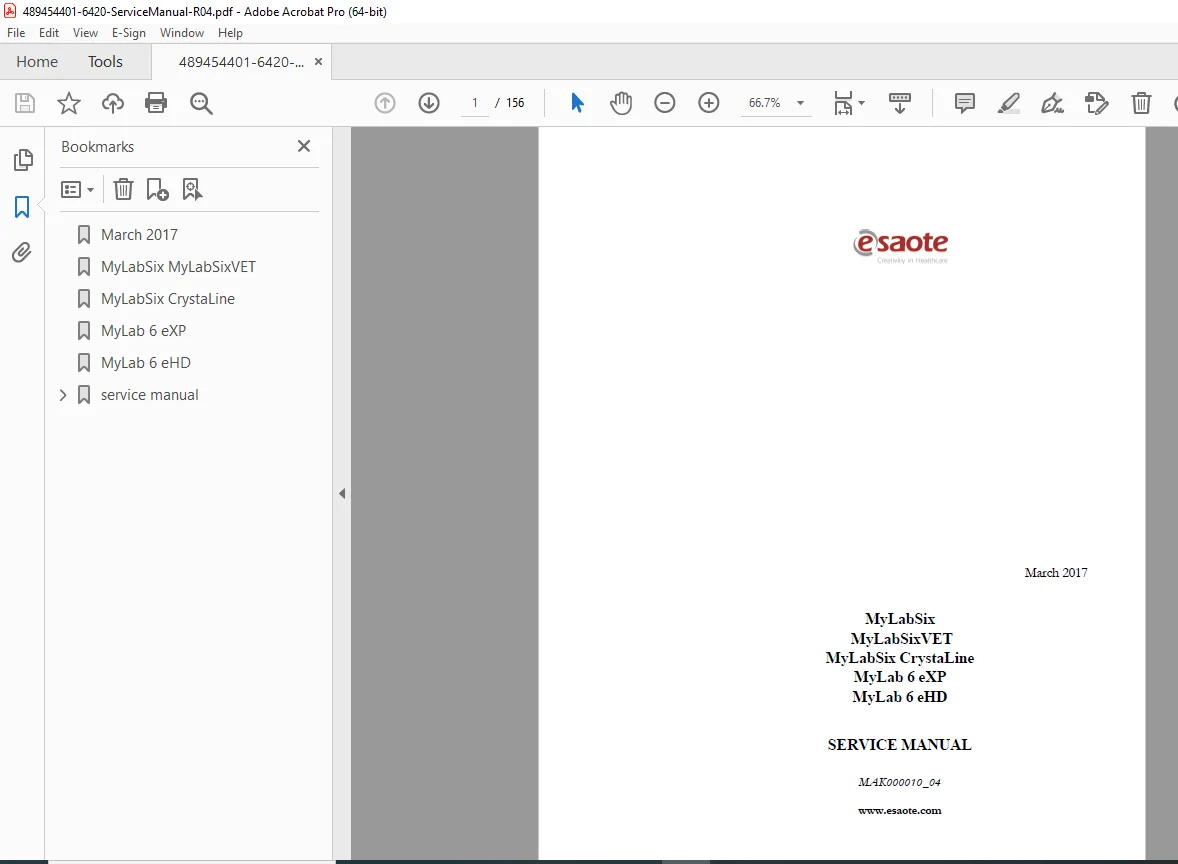Select the March 2017 bookmark
Screen dimensions: 1178x864
click(x=139, y=234)
